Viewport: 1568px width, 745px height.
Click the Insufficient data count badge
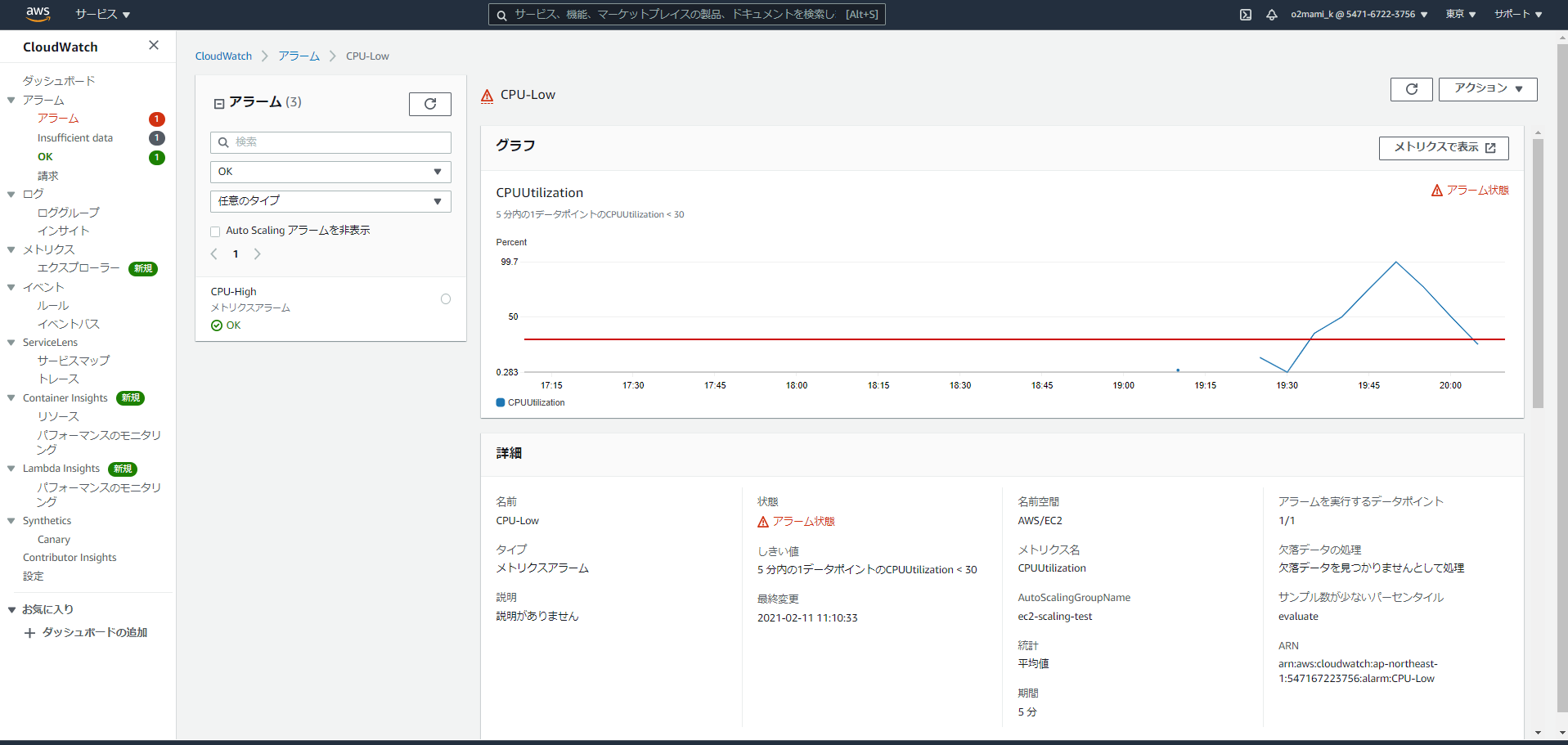(157, 138)
